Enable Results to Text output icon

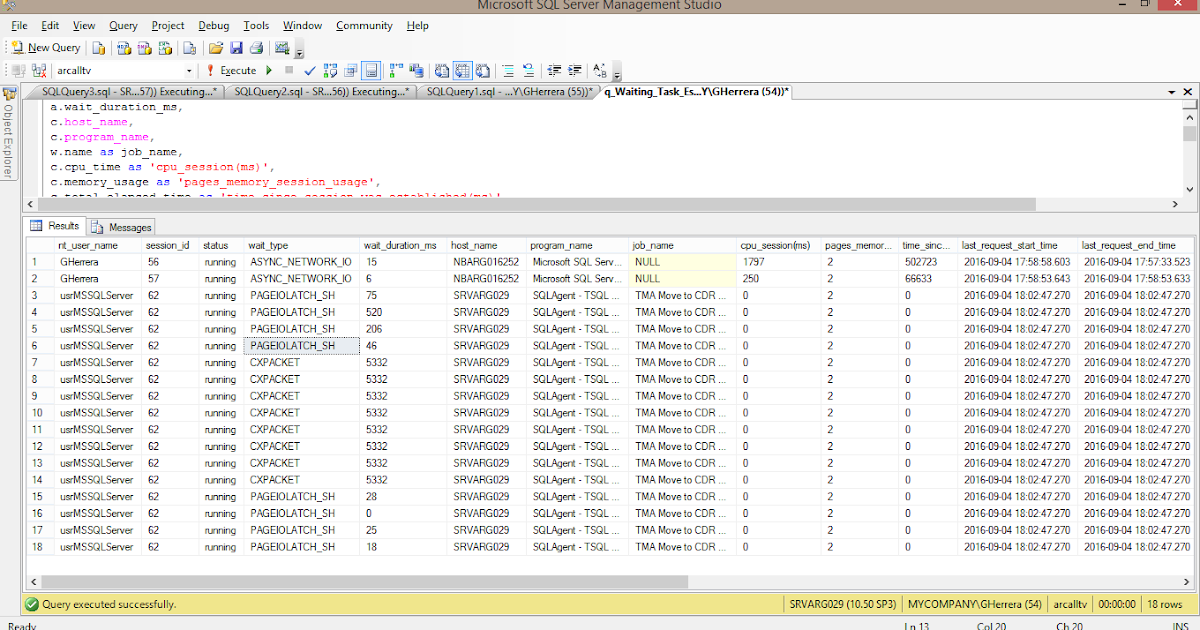(x=441, y=70)
